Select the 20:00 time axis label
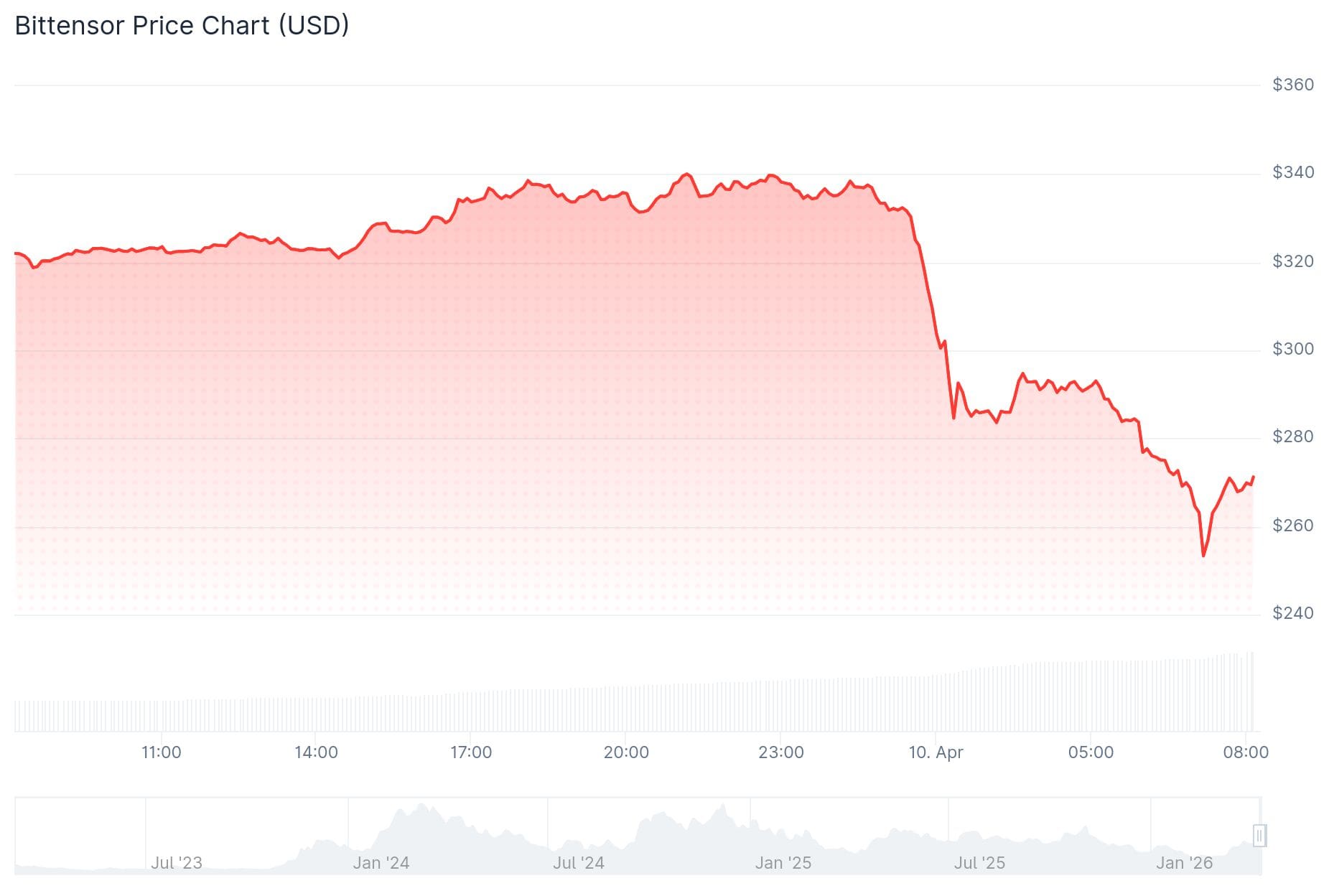 tap(626, 752)
